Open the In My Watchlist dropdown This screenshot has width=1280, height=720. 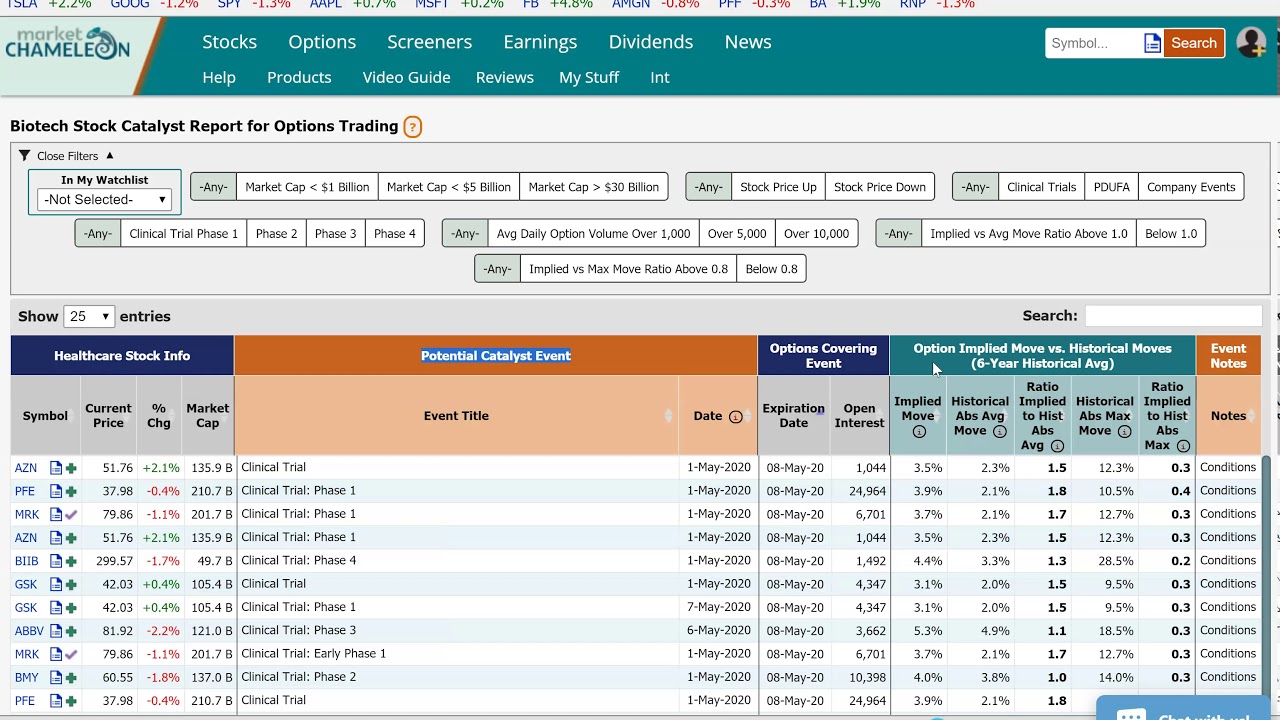coord(105,200)
